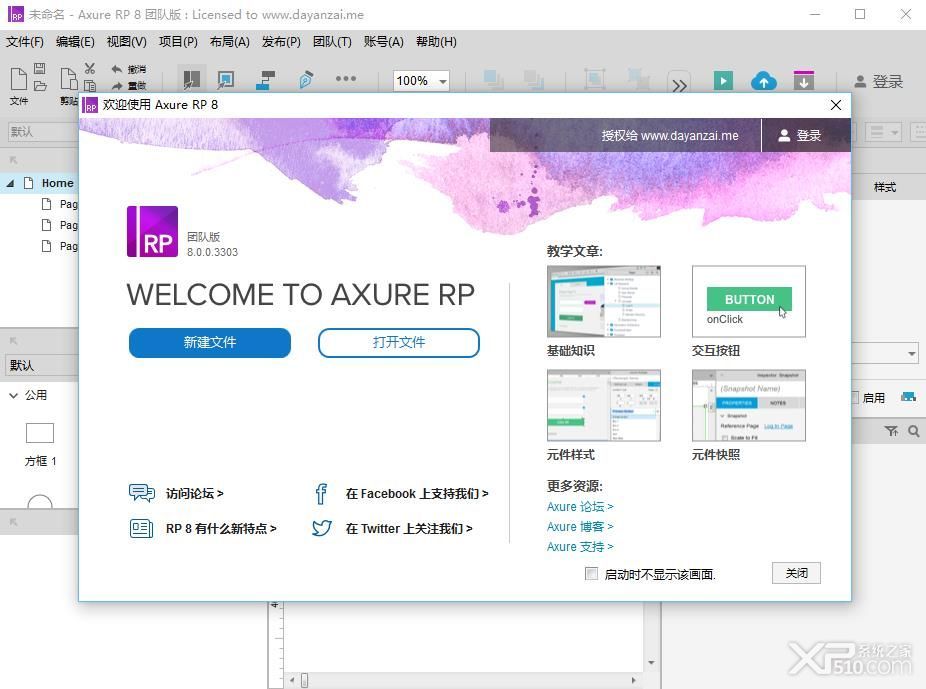Click RP 8 有什么新特点 link
The width and height of the screenshot is (926, 689).
pyautogui.click(x=221, y=528)
